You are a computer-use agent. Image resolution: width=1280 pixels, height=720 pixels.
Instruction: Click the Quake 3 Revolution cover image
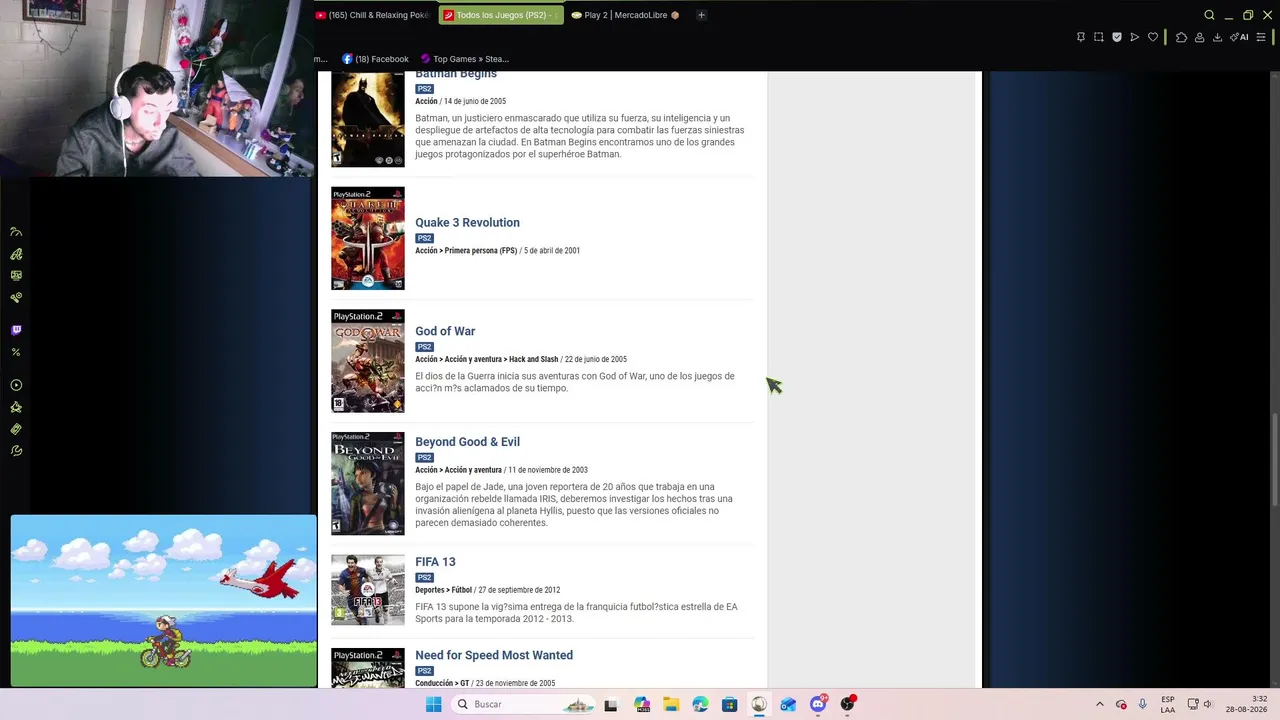pos(368,238)
